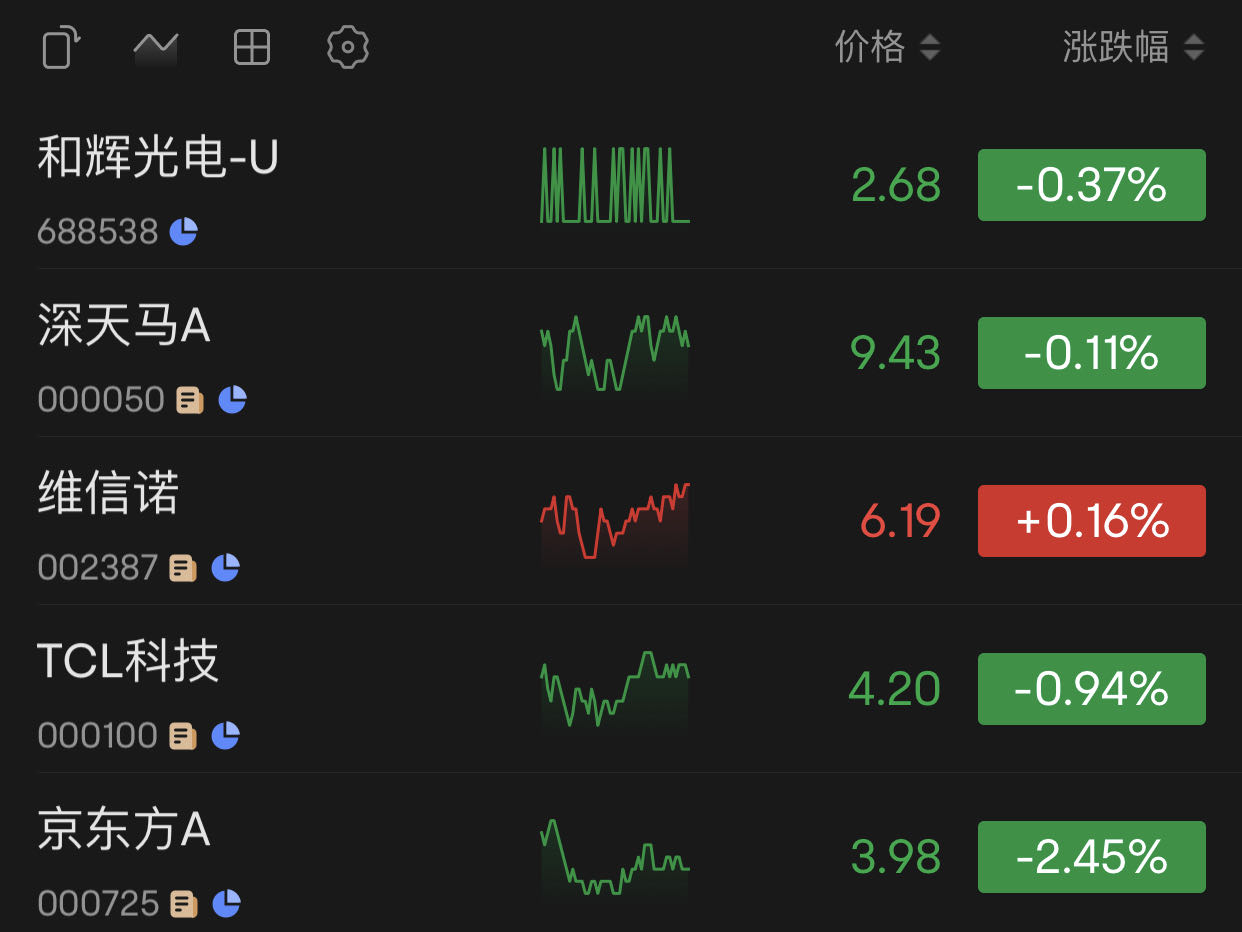The image size is (1242, 932).
Task: Click the price 2.68 of 和辉光电-U
Action: (895, 184)
